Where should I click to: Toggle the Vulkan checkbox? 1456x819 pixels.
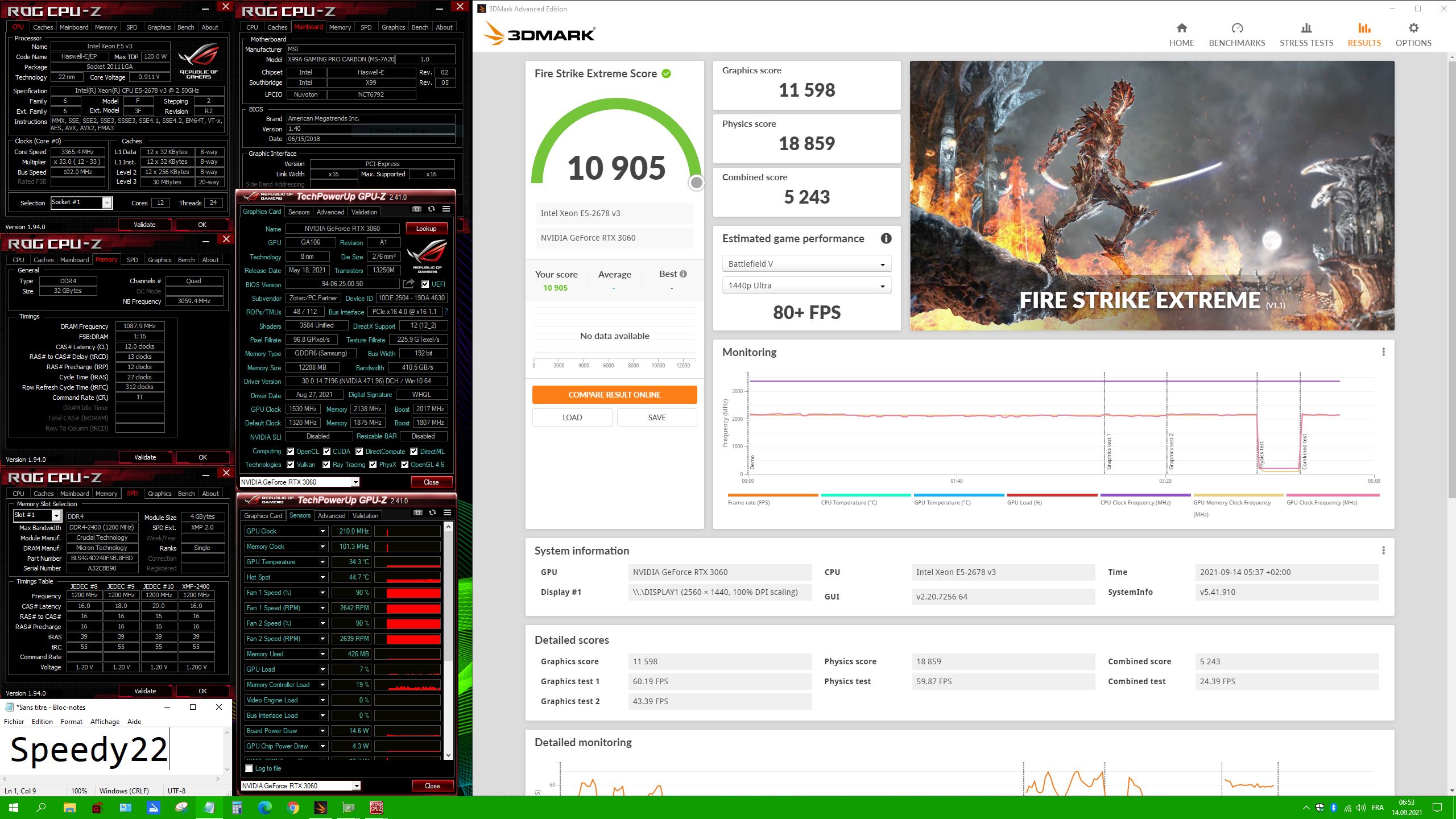click(291, 465)
